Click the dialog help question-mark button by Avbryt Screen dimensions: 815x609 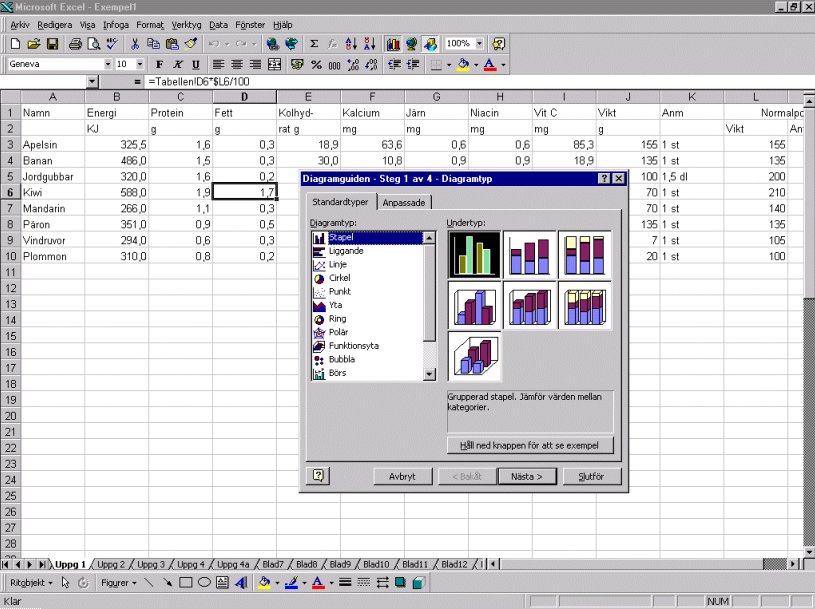point(318,475)
